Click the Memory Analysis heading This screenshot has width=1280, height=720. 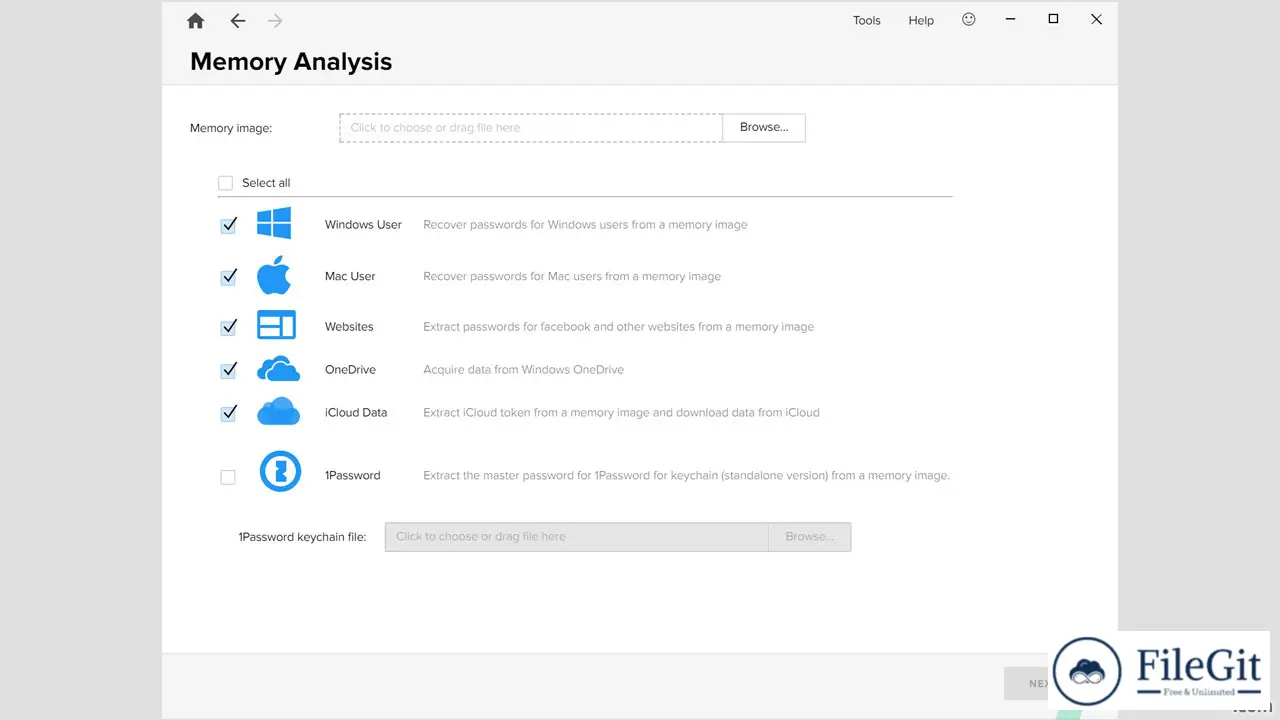coord(291,61)
